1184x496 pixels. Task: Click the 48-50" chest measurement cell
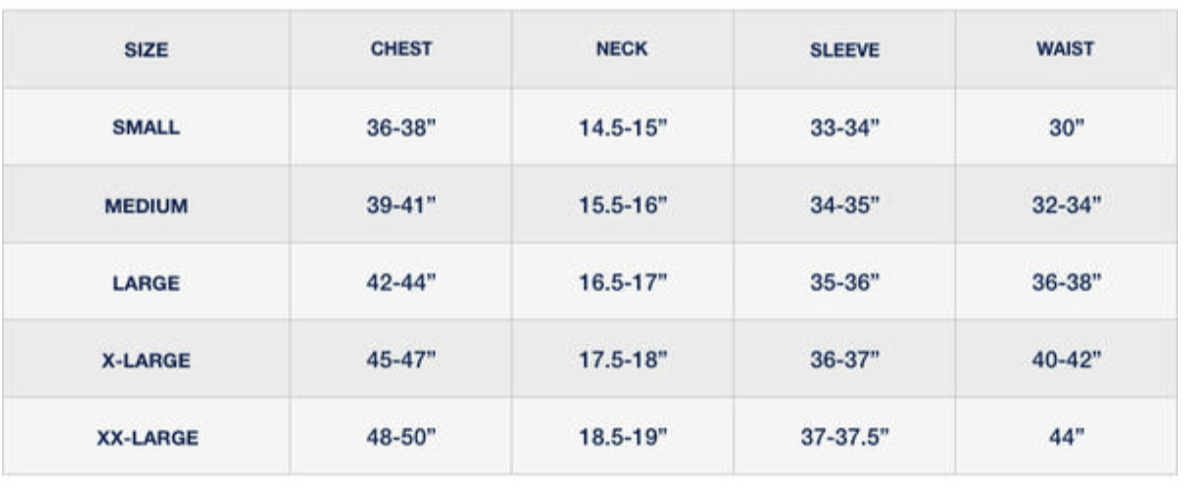pos(401,437)
